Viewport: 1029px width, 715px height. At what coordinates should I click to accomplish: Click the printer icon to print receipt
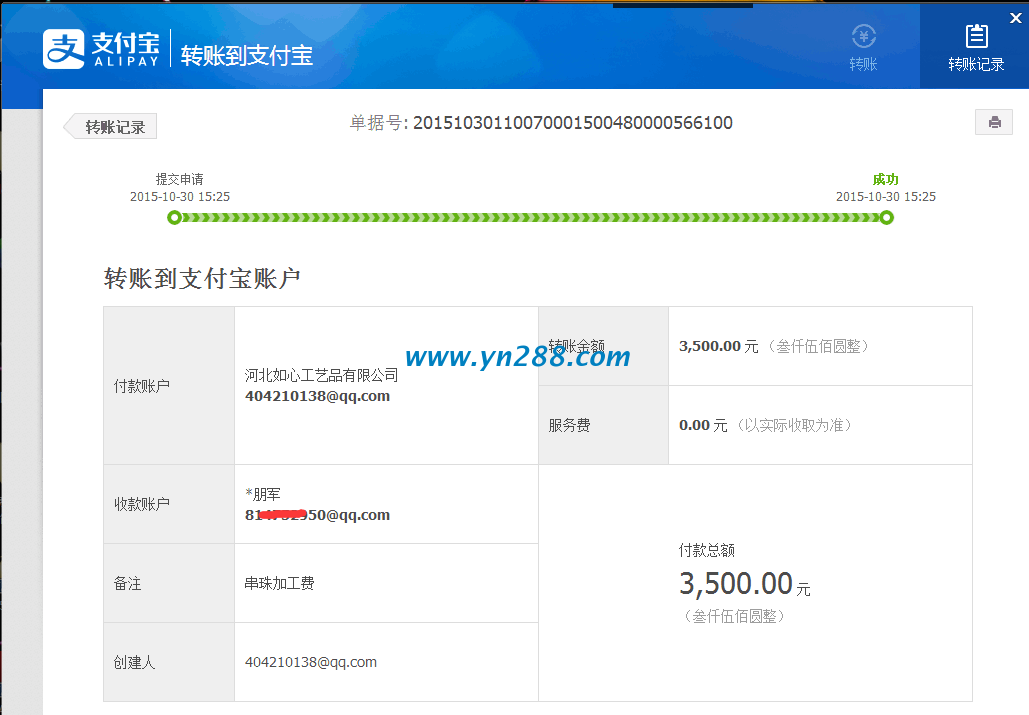993,121
